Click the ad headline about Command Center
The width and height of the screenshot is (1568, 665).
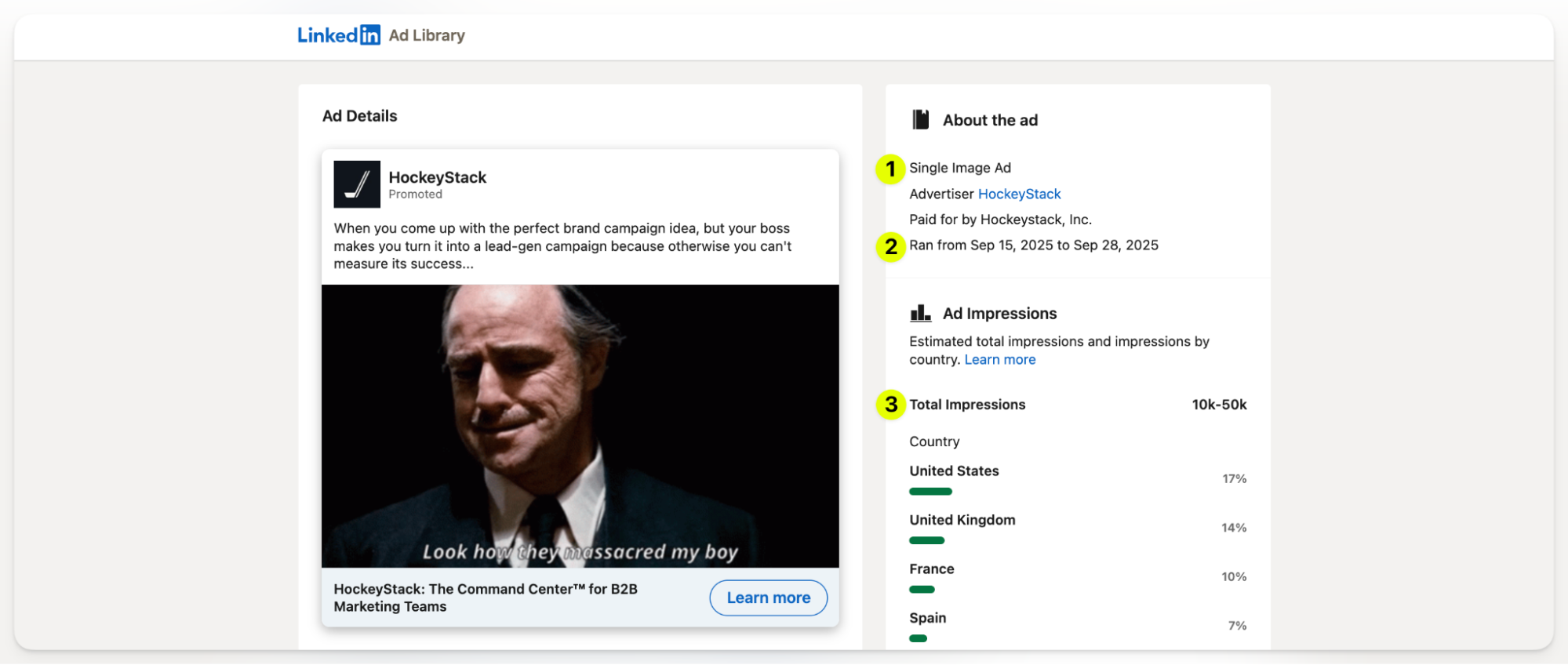(485, 598)
